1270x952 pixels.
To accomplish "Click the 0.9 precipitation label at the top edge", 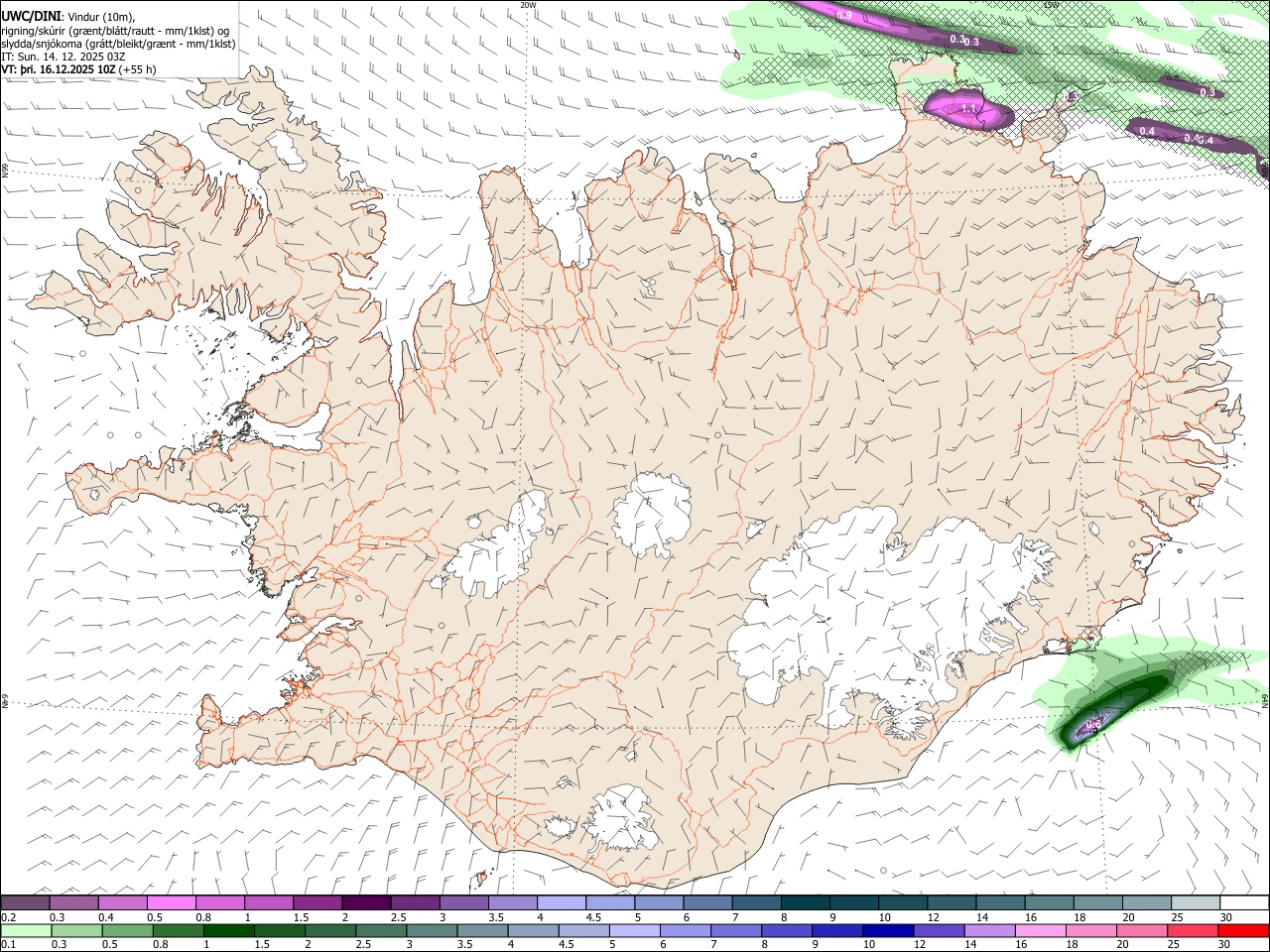I will click(844, 15).
